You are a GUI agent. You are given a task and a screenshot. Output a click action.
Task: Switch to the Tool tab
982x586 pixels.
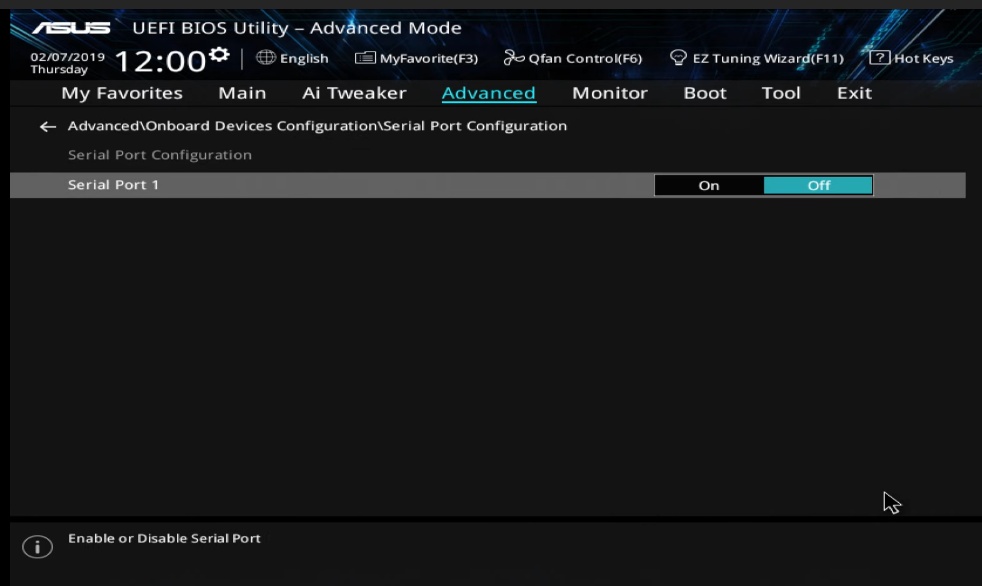[780, 93]
